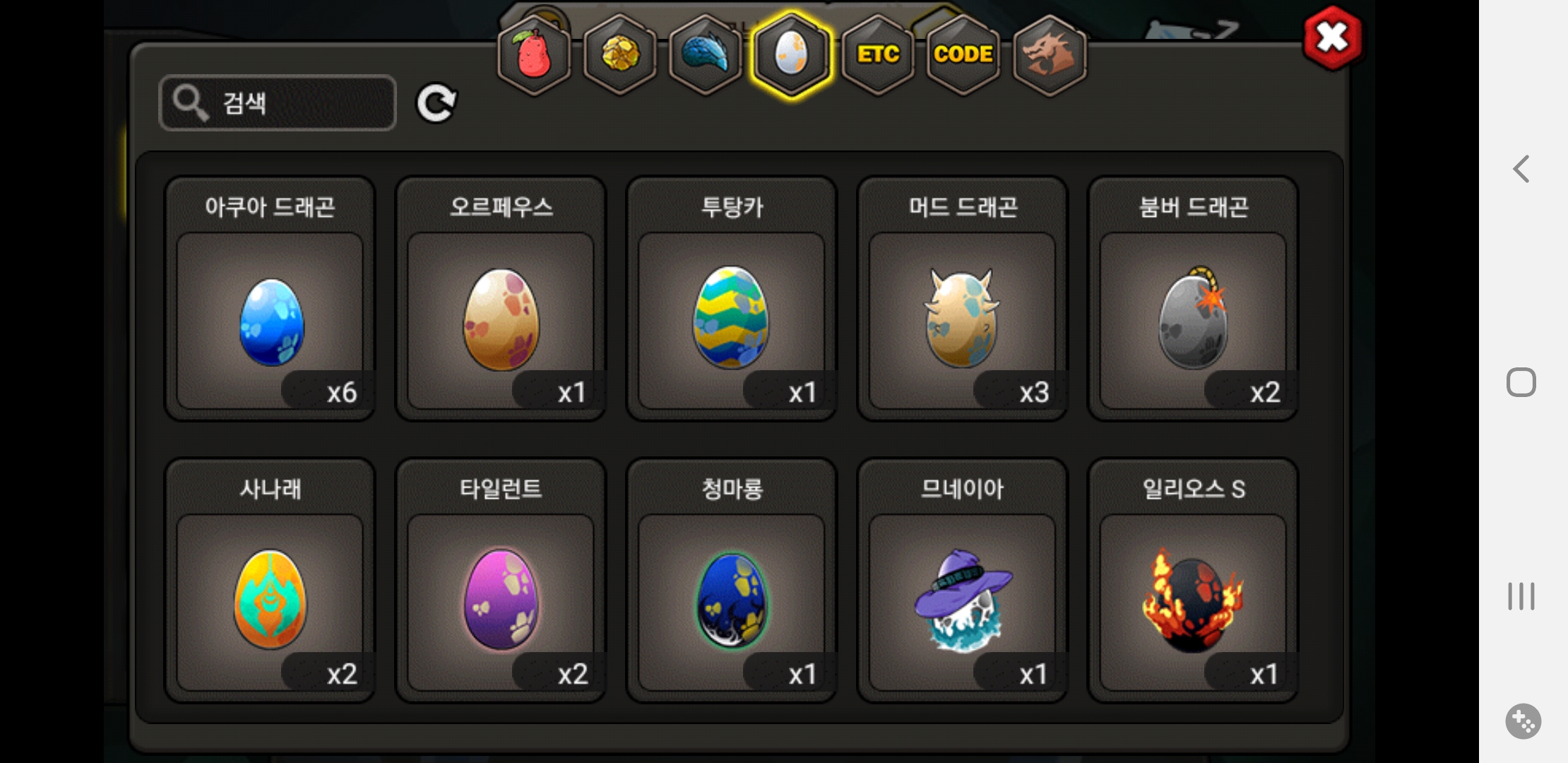
Task: Select the egg category tab
Action: (x=791, y=54)
